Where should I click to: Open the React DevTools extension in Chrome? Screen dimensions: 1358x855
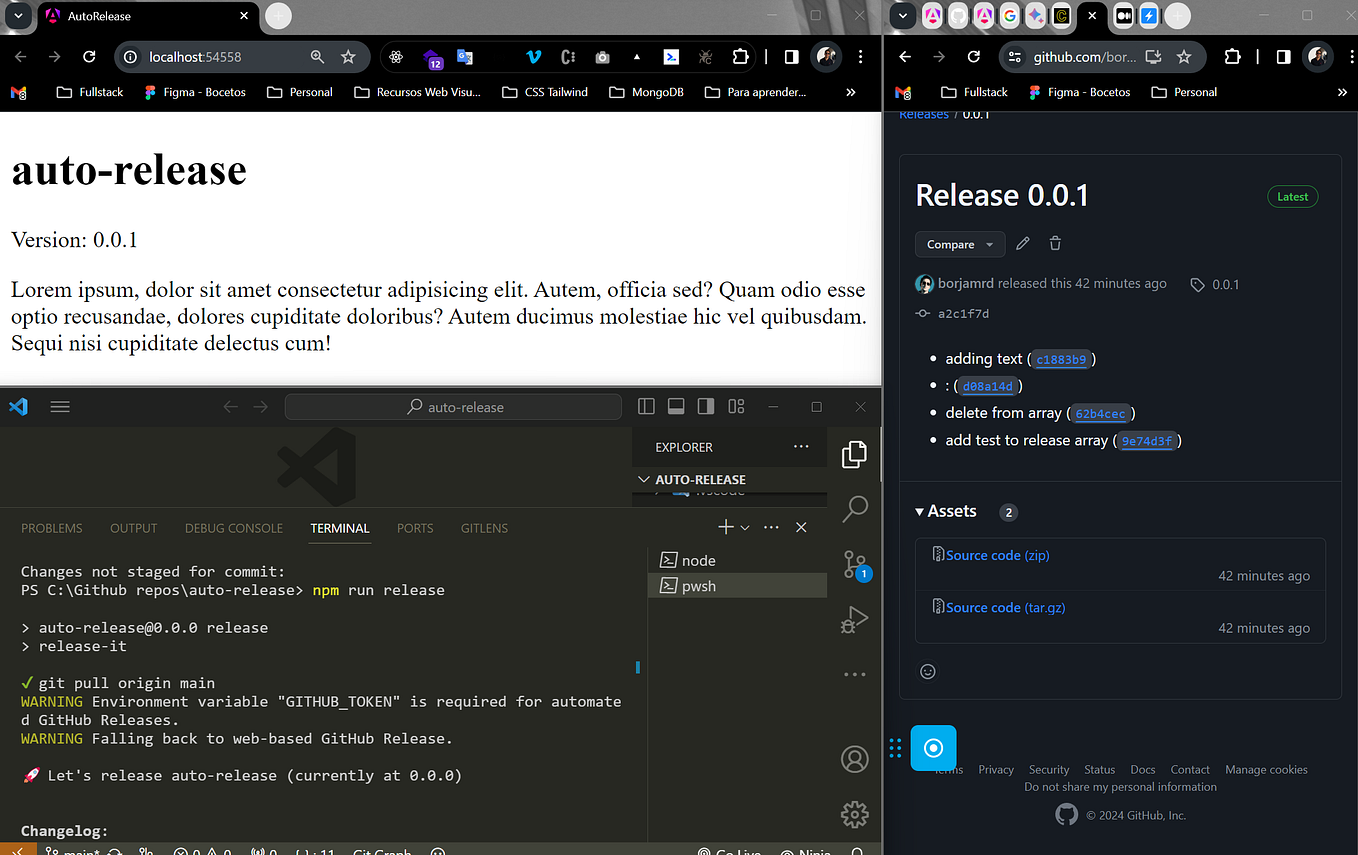(x=396, y=58)
